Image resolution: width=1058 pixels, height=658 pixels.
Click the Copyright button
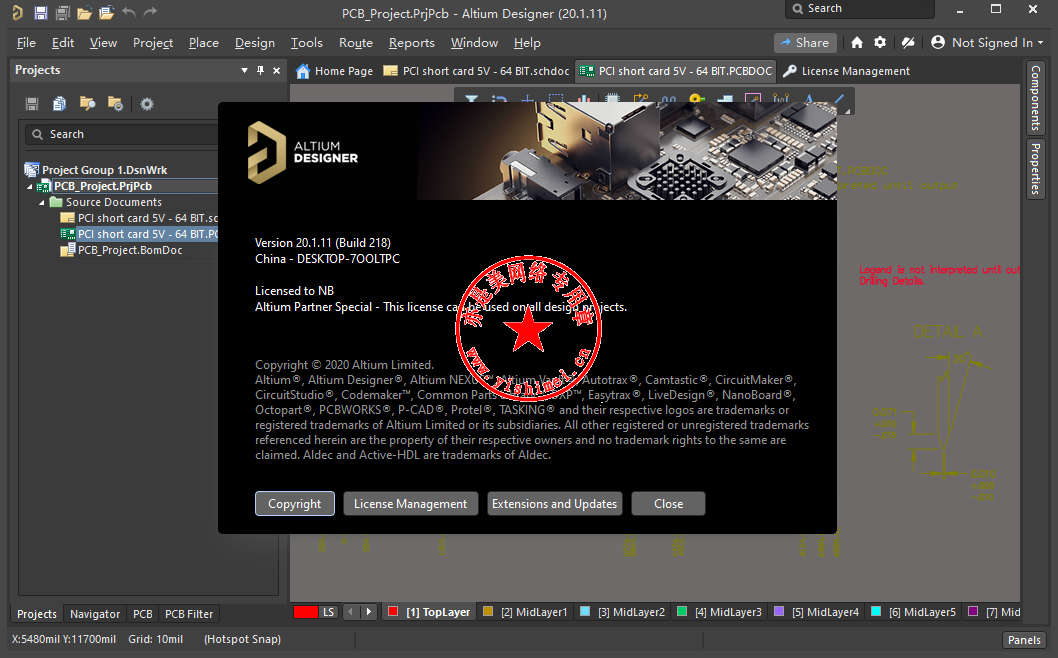pos(295,503)
